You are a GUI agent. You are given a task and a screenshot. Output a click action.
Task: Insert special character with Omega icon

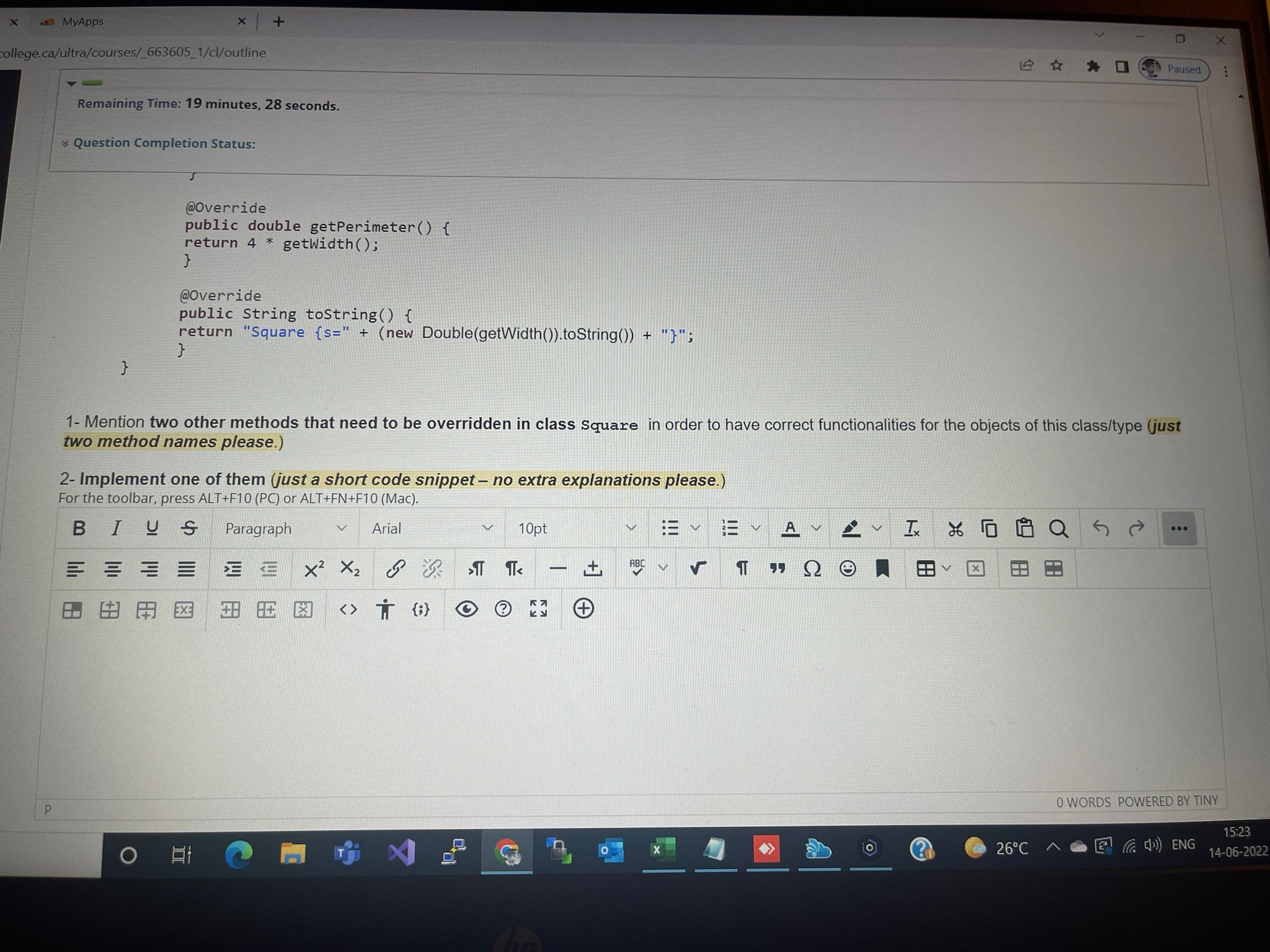tap(812, 568)
